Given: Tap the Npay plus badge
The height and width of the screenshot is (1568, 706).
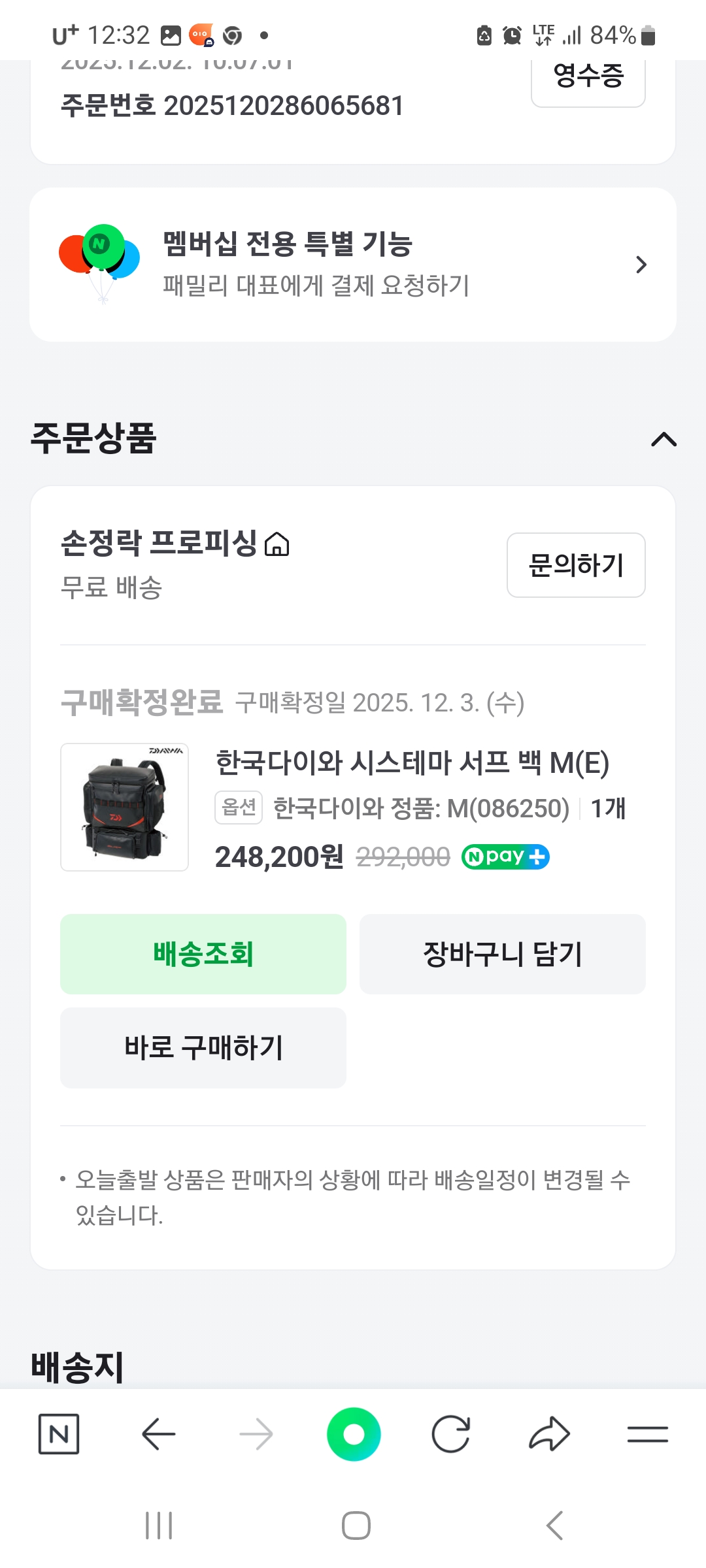Looking at the screenshot, I should click(x=505, y=857).
